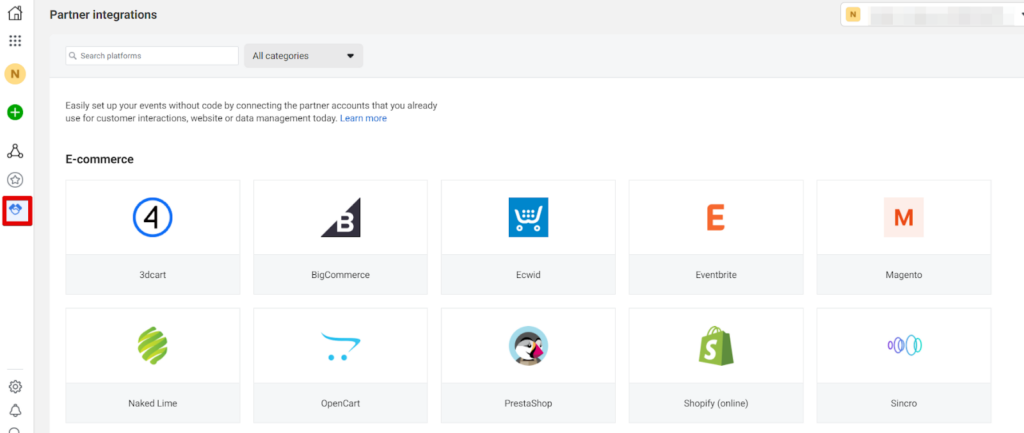The height and width of the screenshot is (433, 1024).
Task: Open the apps grid menu icon
Action: click(x=15, y=41)
